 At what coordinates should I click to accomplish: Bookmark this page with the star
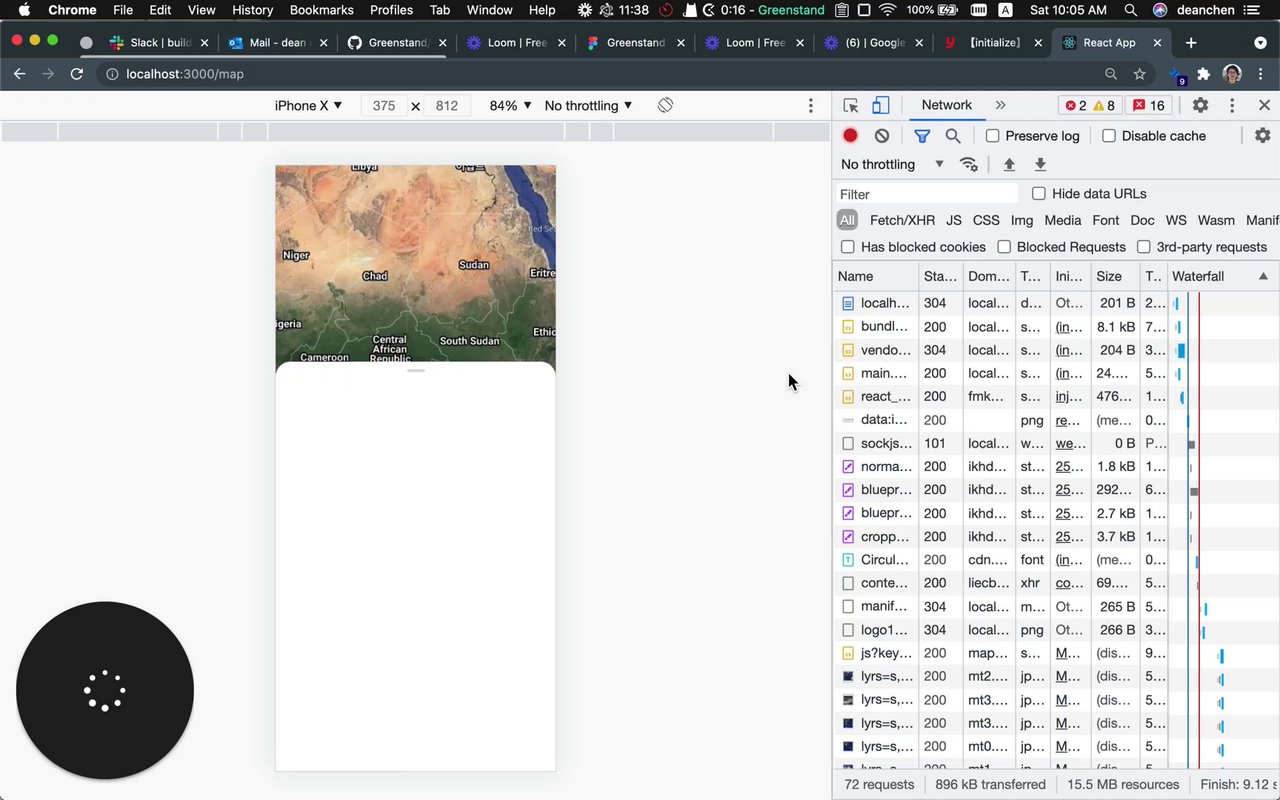[x=1139, y=74]
